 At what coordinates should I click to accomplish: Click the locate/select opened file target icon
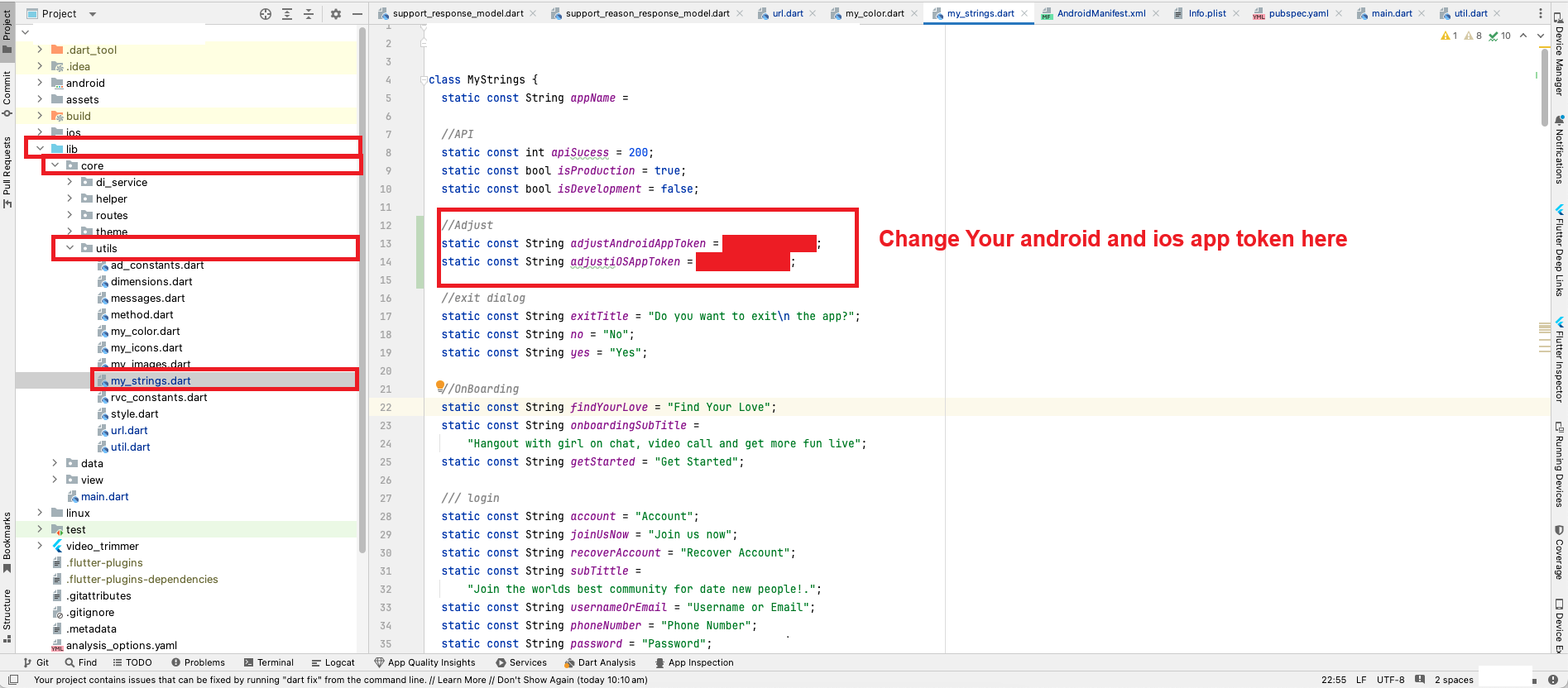point(266,14)
